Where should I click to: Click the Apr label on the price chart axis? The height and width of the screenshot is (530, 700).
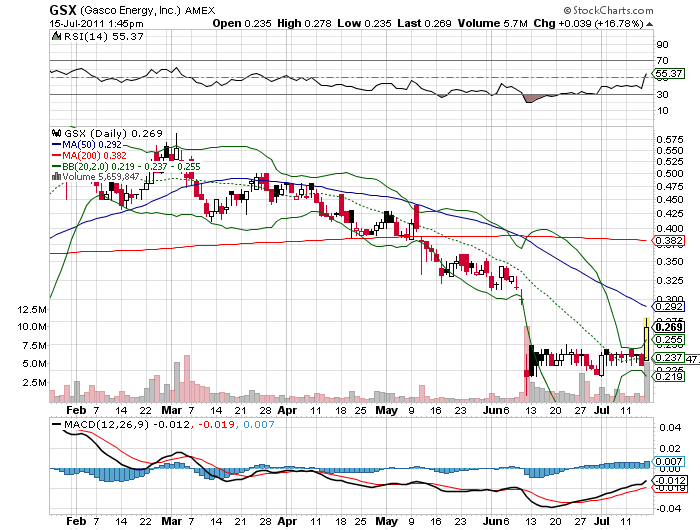click(287, 410)
